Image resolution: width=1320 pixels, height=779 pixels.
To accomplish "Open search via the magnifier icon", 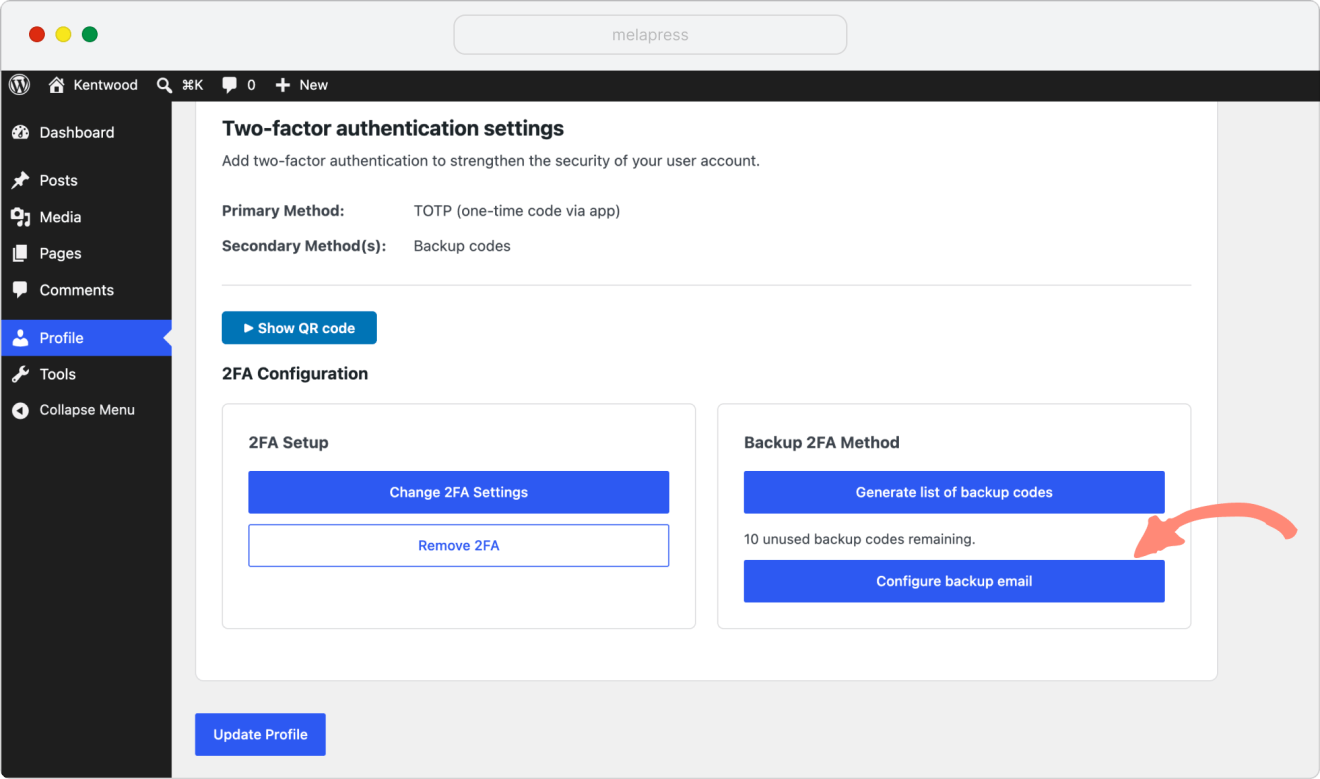I will coord(165,85).
